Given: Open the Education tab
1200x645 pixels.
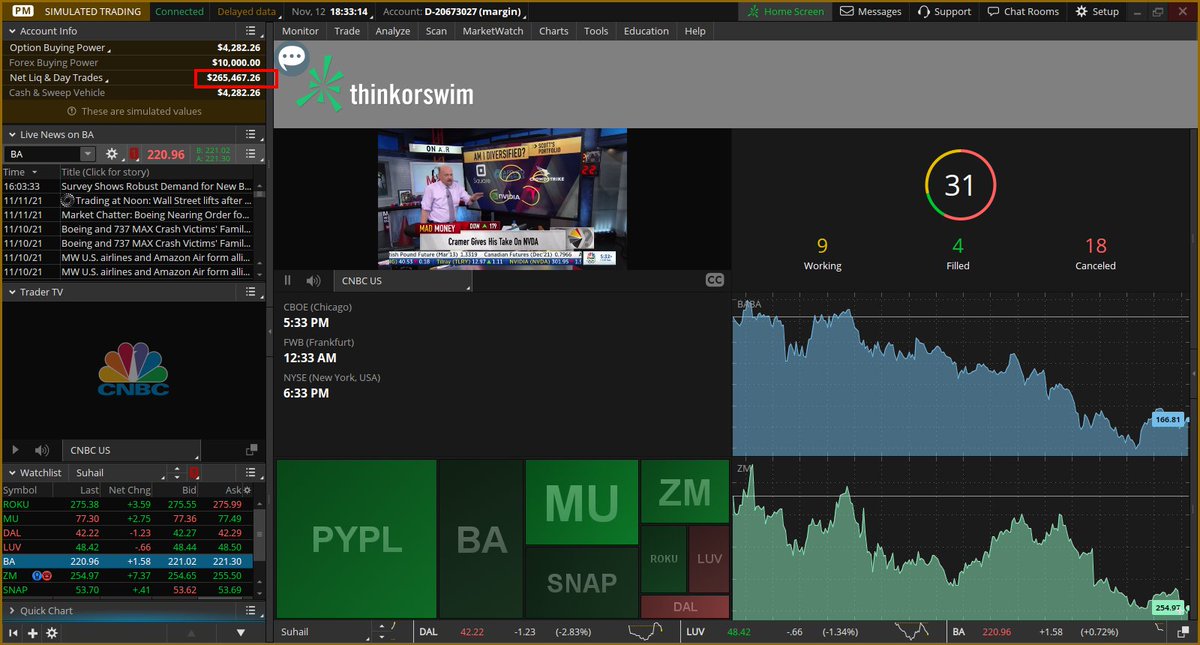Looking at the screenshot, I should pos(646,31).
